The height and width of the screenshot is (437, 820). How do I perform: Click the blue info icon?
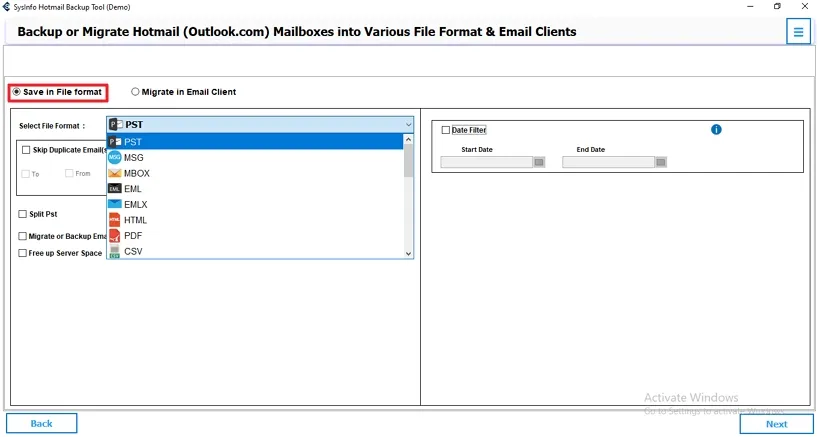point(716,130)
